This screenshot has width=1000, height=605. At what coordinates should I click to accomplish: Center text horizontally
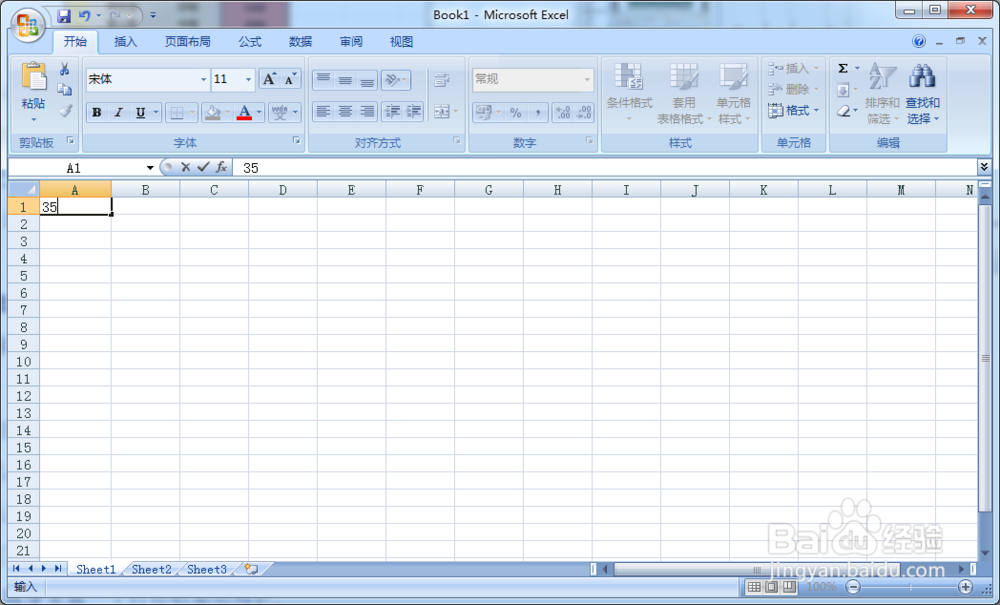345,112
